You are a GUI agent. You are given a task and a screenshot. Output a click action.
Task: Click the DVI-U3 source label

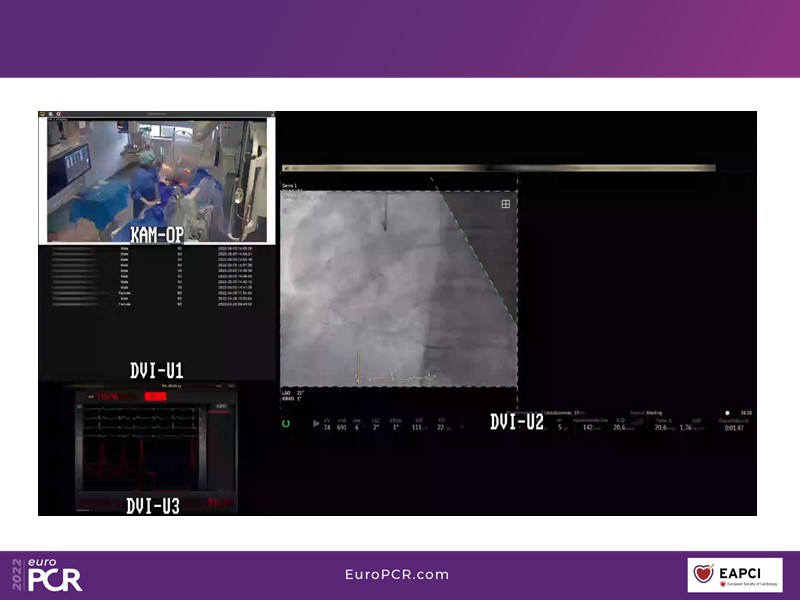153,506
